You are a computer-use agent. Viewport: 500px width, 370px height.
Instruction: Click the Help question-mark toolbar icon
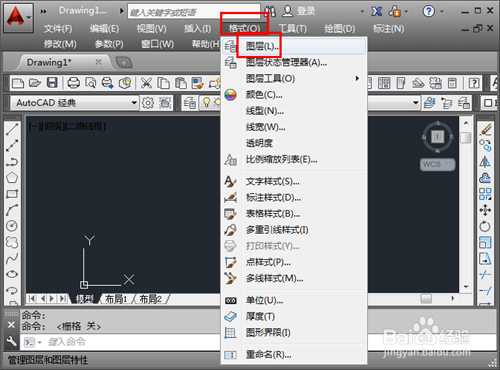click(x=474, y=83)
